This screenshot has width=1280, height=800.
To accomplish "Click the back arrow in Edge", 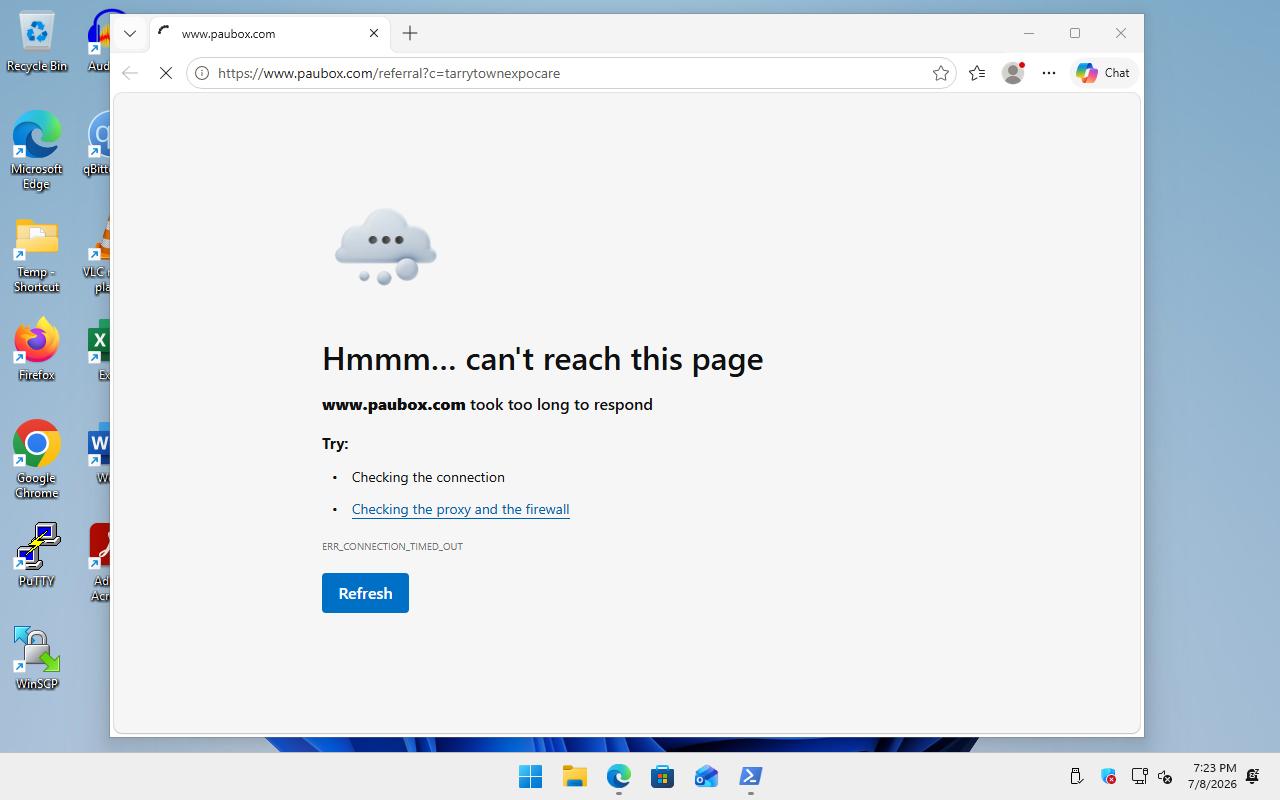I will [x=130, y=73].
